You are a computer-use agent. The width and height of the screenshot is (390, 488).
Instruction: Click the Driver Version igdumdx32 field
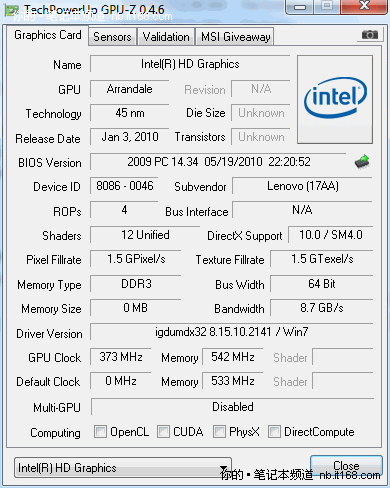click(x=232, y=332)
